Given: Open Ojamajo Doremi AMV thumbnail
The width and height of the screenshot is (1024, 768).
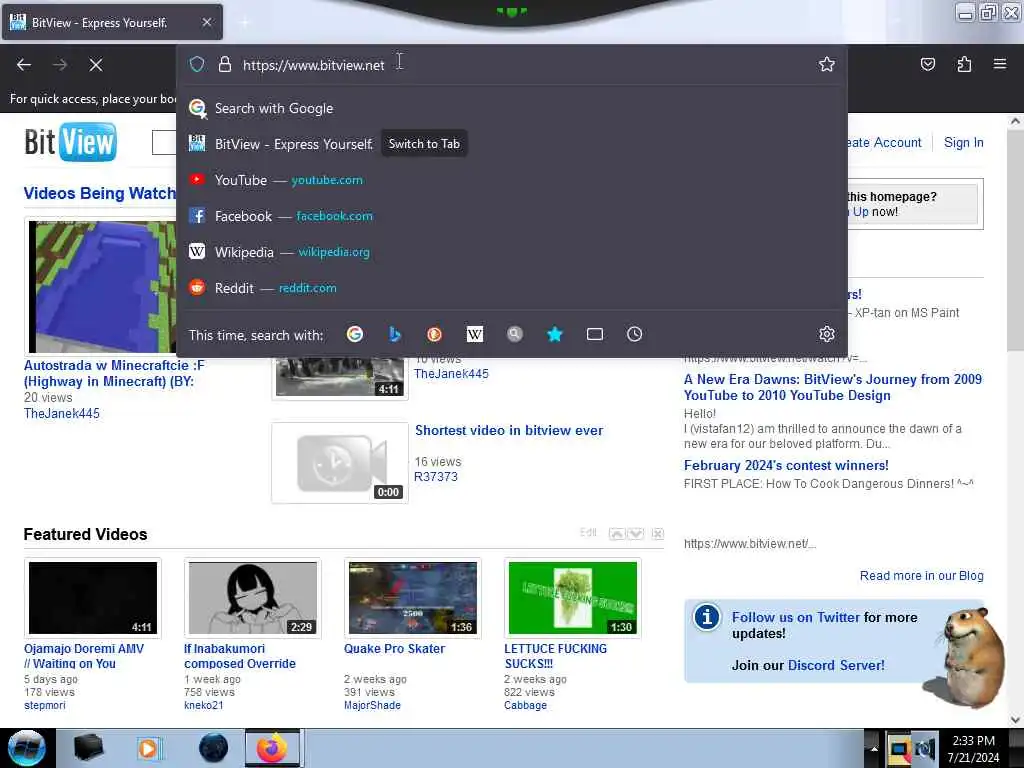Looking at the screenshot, I should tap(93, 598).
